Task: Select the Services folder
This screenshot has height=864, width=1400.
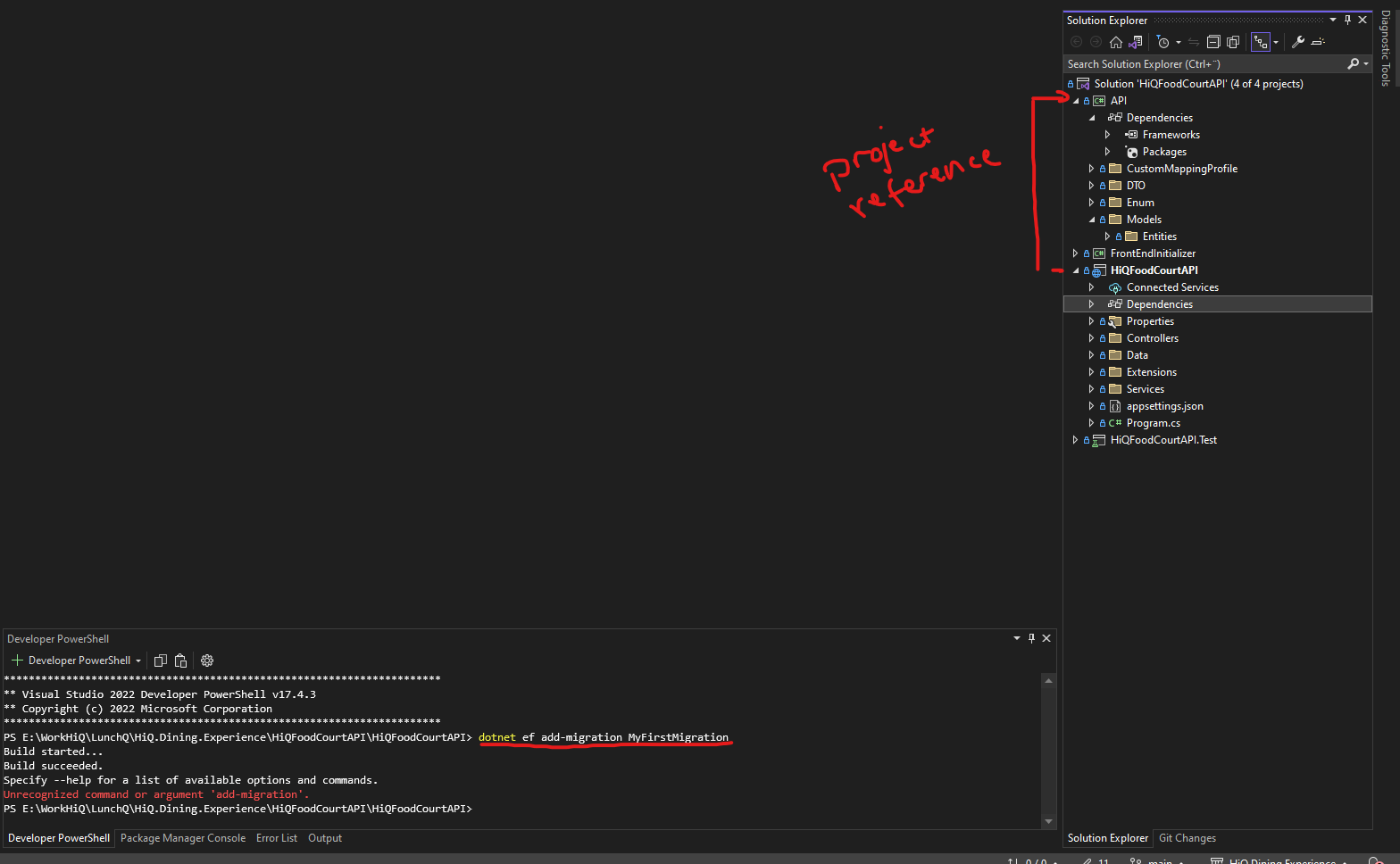Action: click(1146, 389)
